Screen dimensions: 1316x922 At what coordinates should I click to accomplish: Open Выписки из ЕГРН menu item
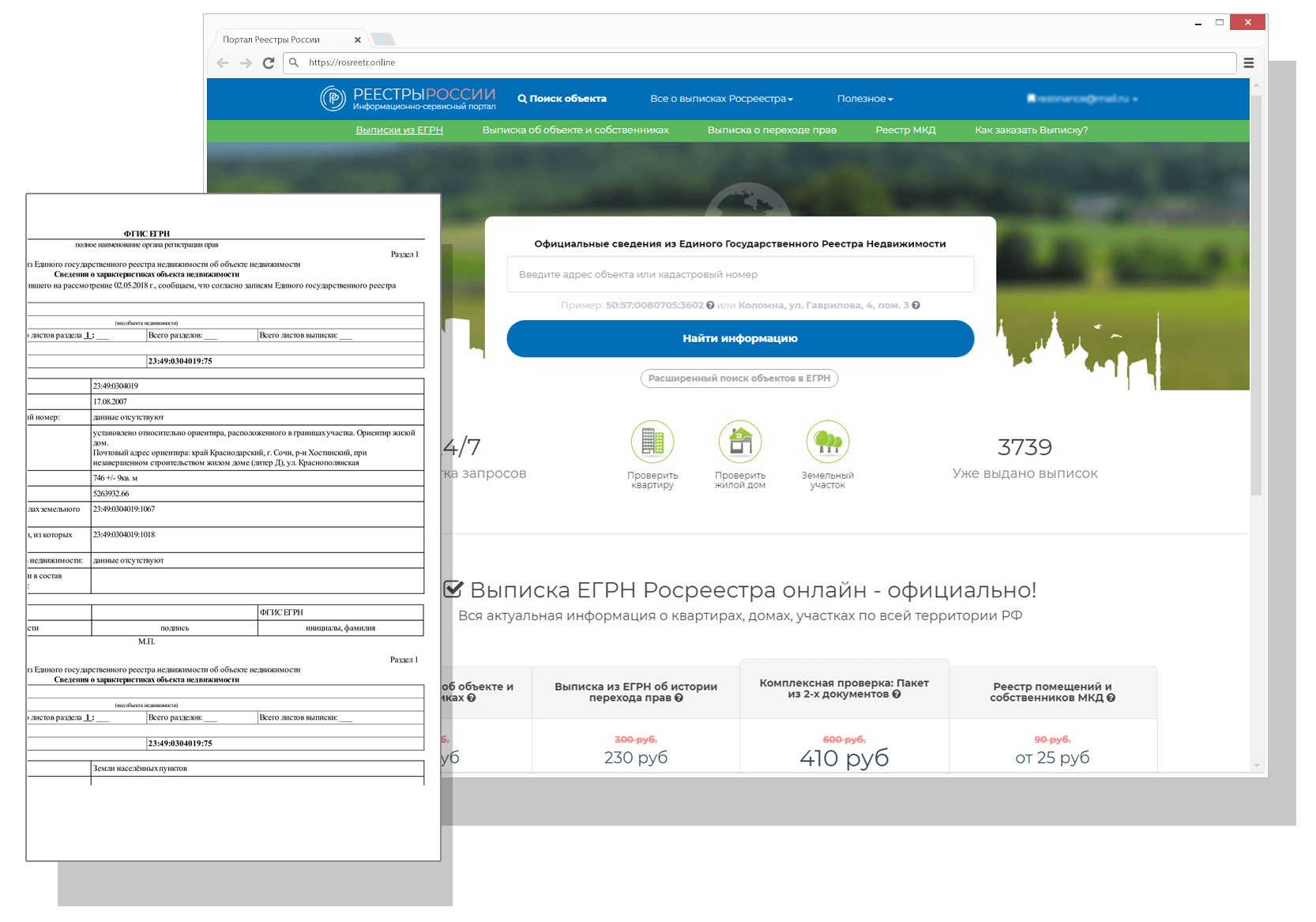coord(399,130)
